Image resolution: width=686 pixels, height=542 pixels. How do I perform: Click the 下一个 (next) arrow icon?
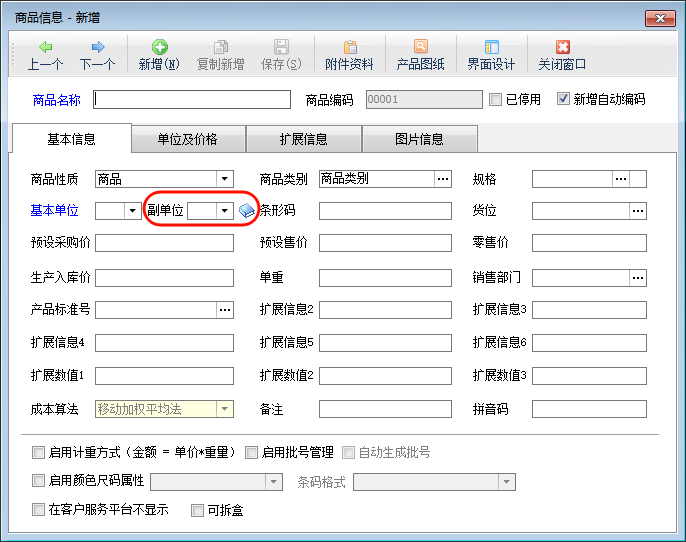[98, 47]
